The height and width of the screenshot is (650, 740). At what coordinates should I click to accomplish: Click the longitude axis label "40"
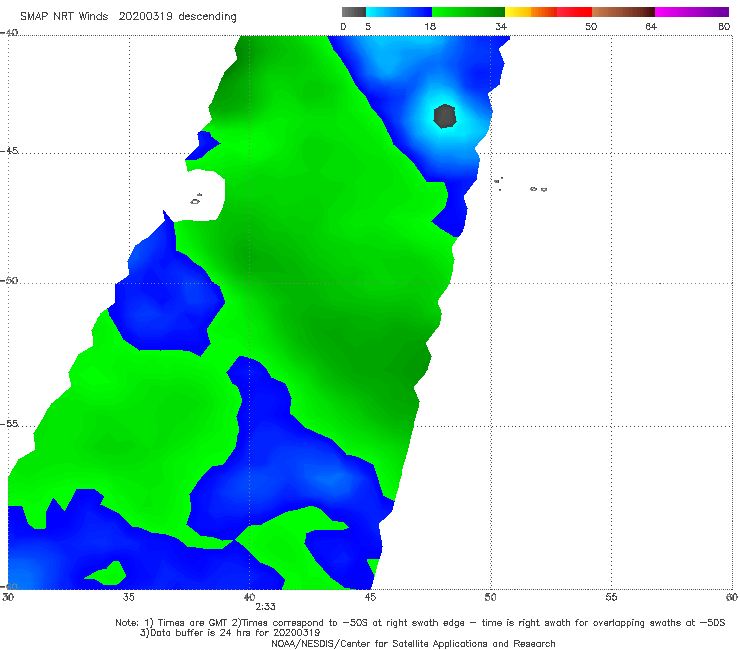[x=249, y=597]
